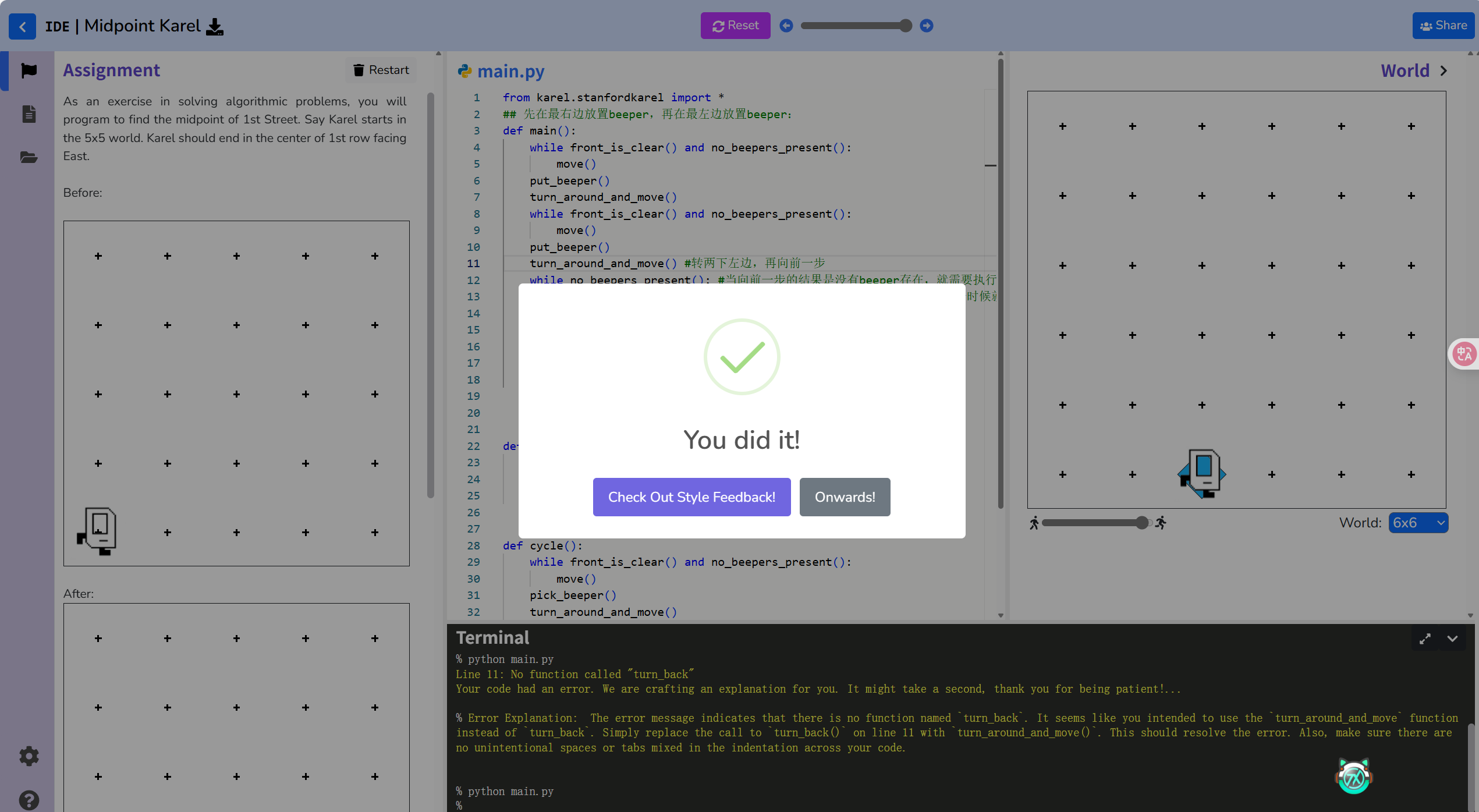Click the Share button
Screen dimensions: 1479x812
coord(1443,26)
